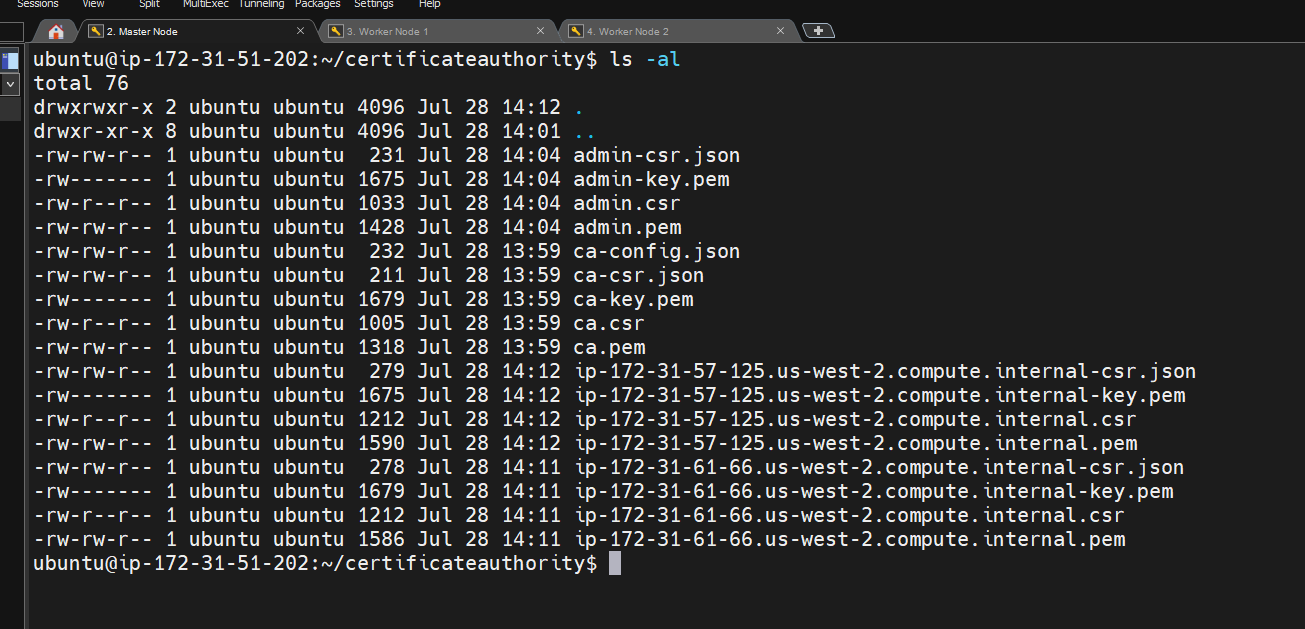Close the Worker Node 1 tab

541,31
